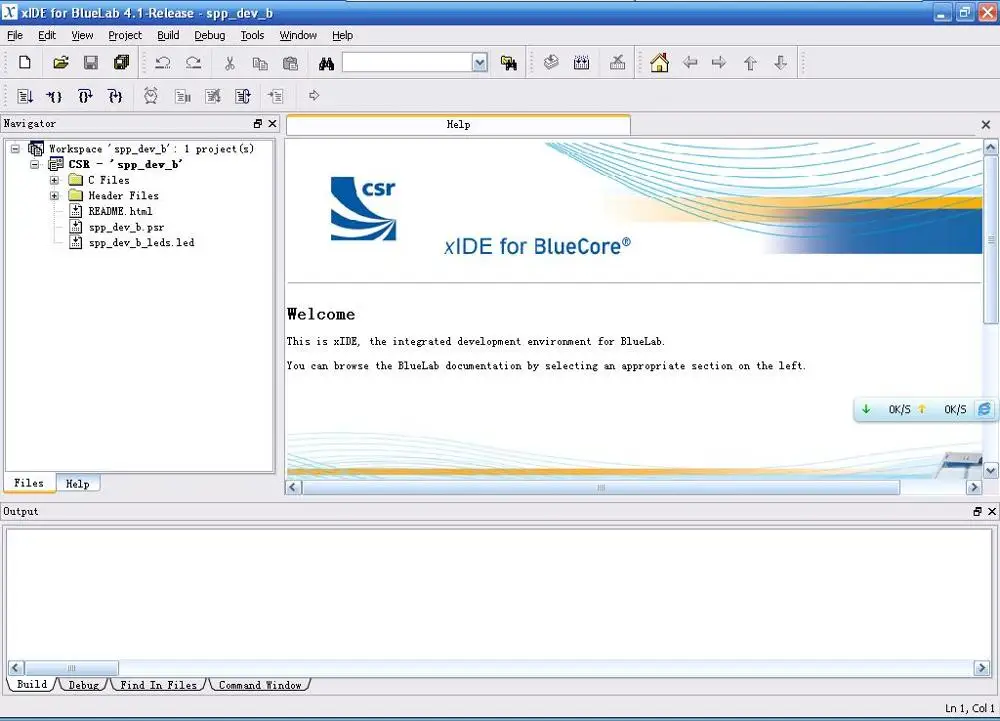Open the Window menu
Screen dimensions: 1000x721
[x=298, y=35]
